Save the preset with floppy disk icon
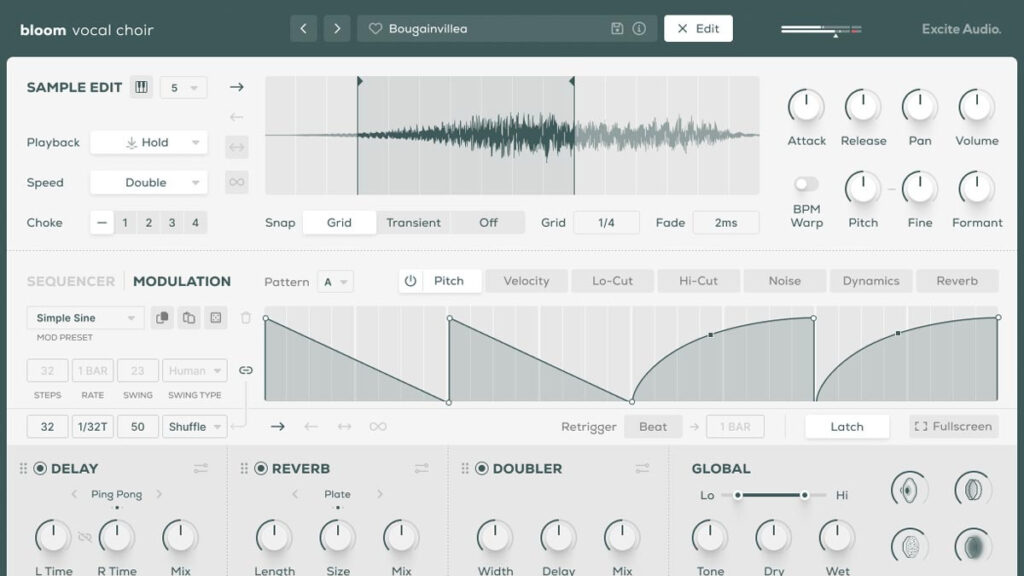 tap(617, 29)
